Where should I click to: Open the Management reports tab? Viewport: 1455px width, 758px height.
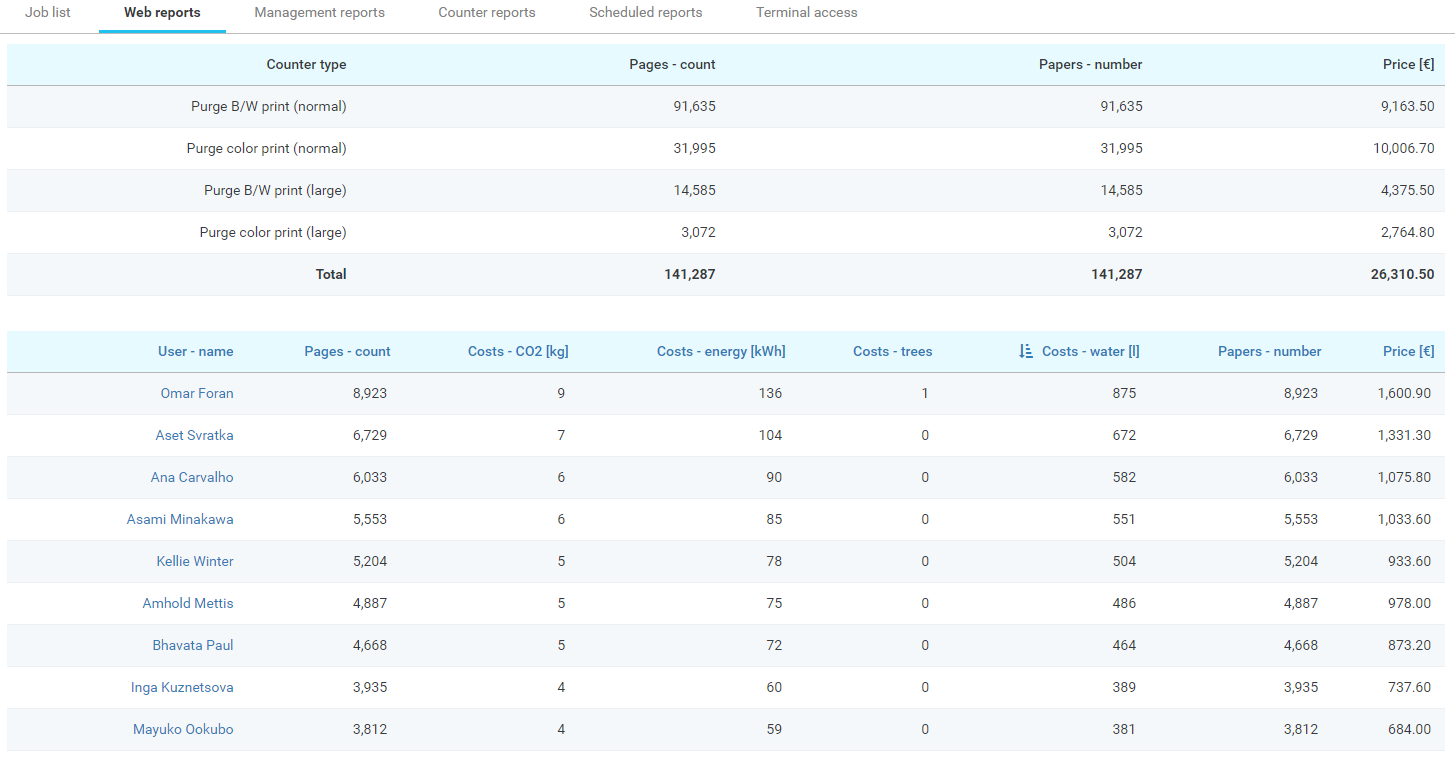coord(319,13)
